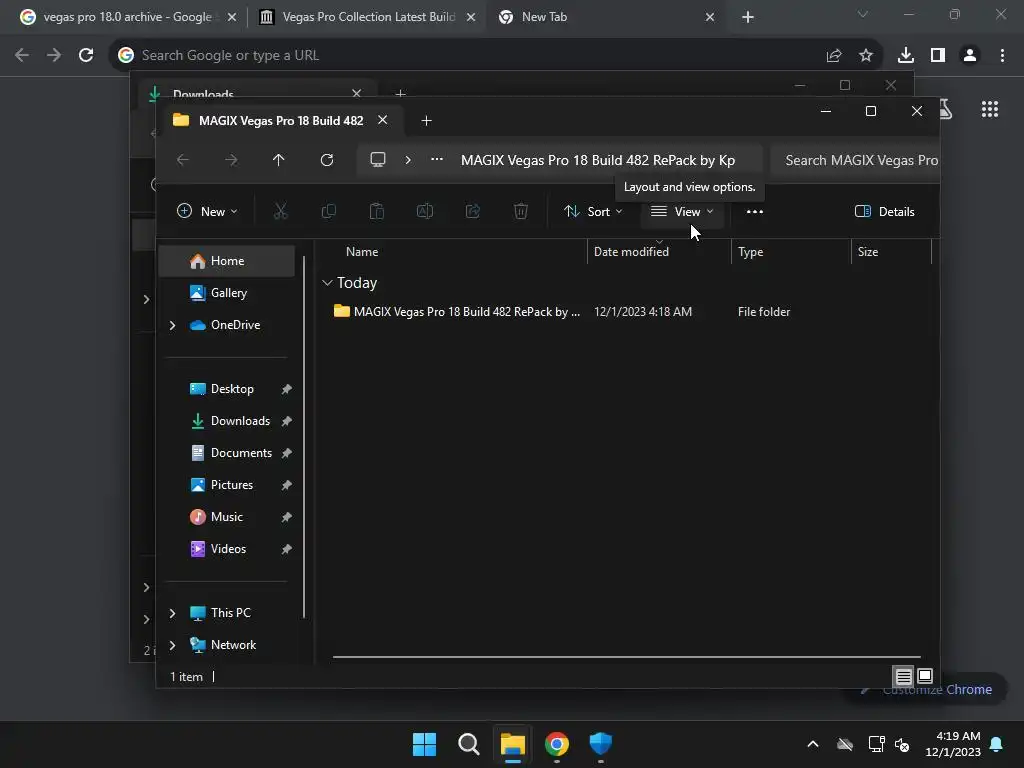This screenshot has height=768, width=1024.
Task: Click the Delete trash icon
Action: (x=520, y=211)
